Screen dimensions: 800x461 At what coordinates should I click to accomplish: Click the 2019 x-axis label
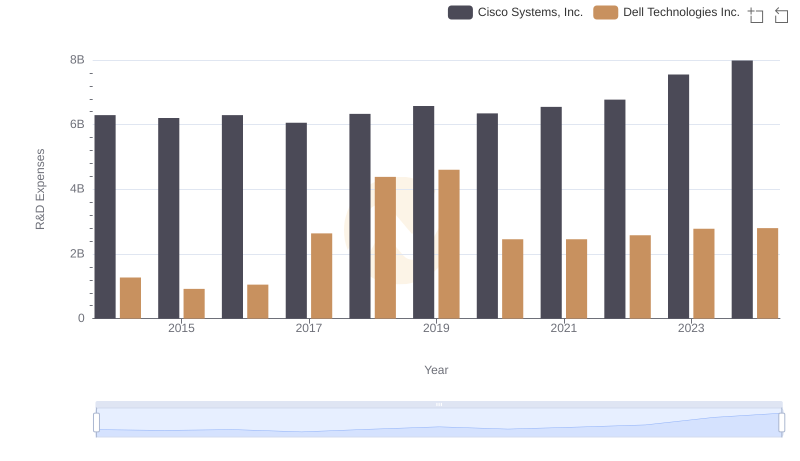coord(436,328)
